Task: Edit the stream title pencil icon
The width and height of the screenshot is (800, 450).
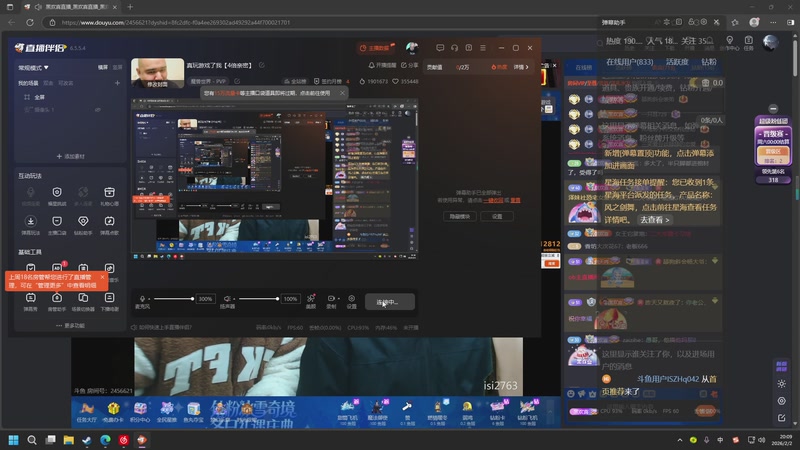Action: (x=262, y=65)
